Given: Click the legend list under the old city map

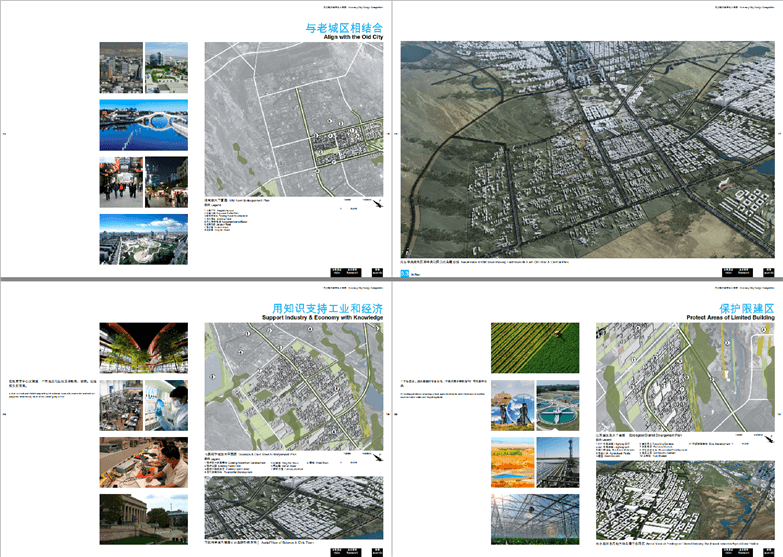Looking at the screenshot, I should coord(226,220).
